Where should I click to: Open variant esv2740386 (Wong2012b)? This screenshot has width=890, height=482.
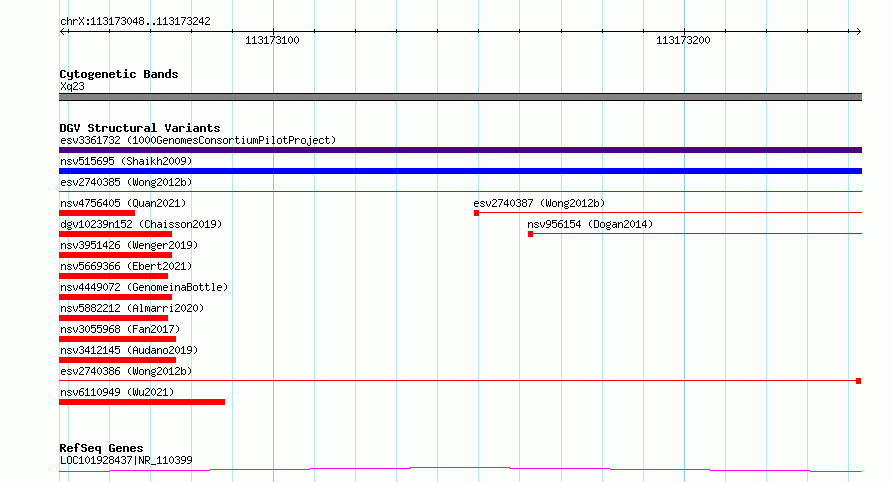tap(126, 371)
